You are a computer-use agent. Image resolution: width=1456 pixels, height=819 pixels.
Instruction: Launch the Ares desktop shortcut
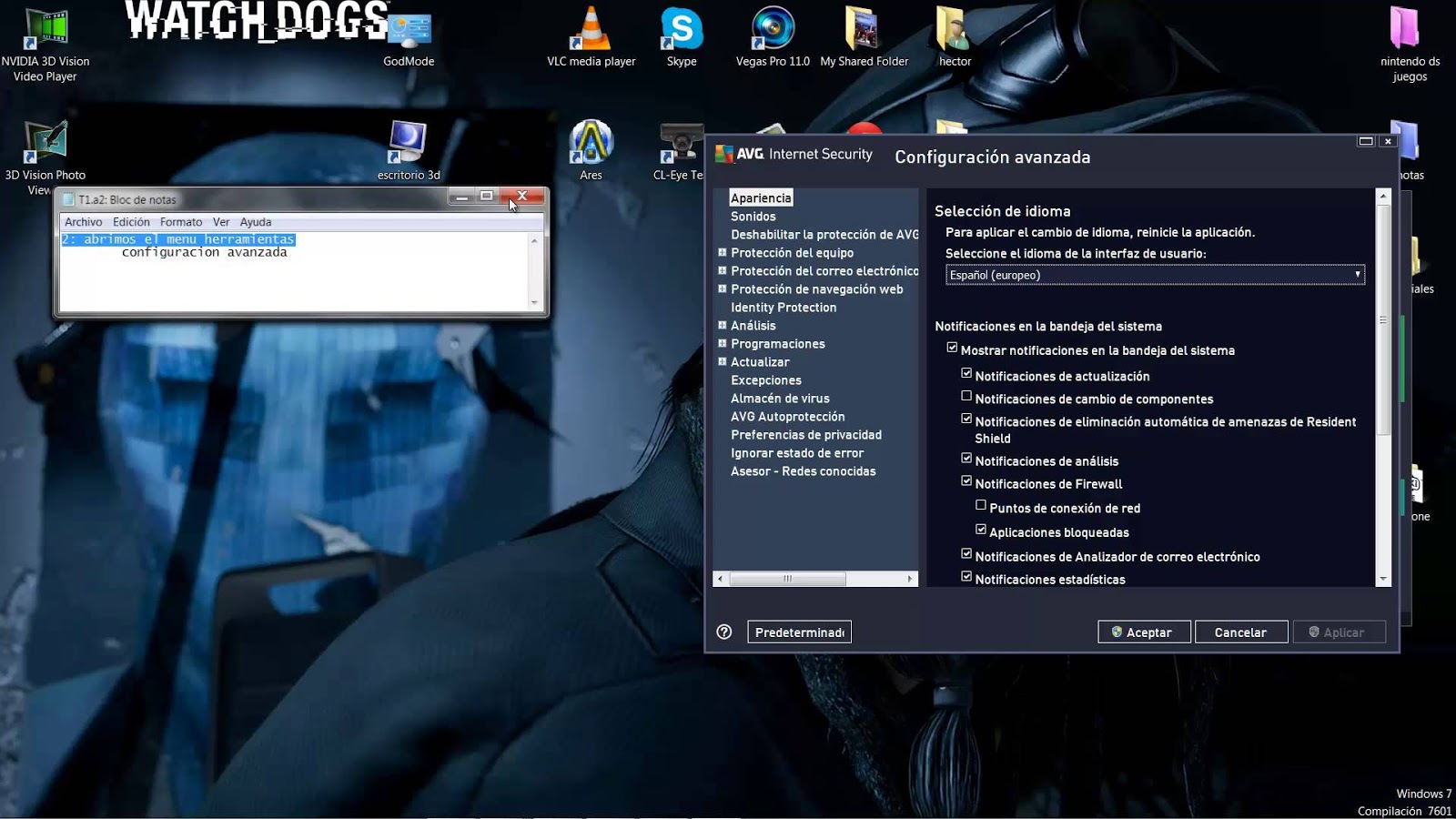[x=591, y=151]
